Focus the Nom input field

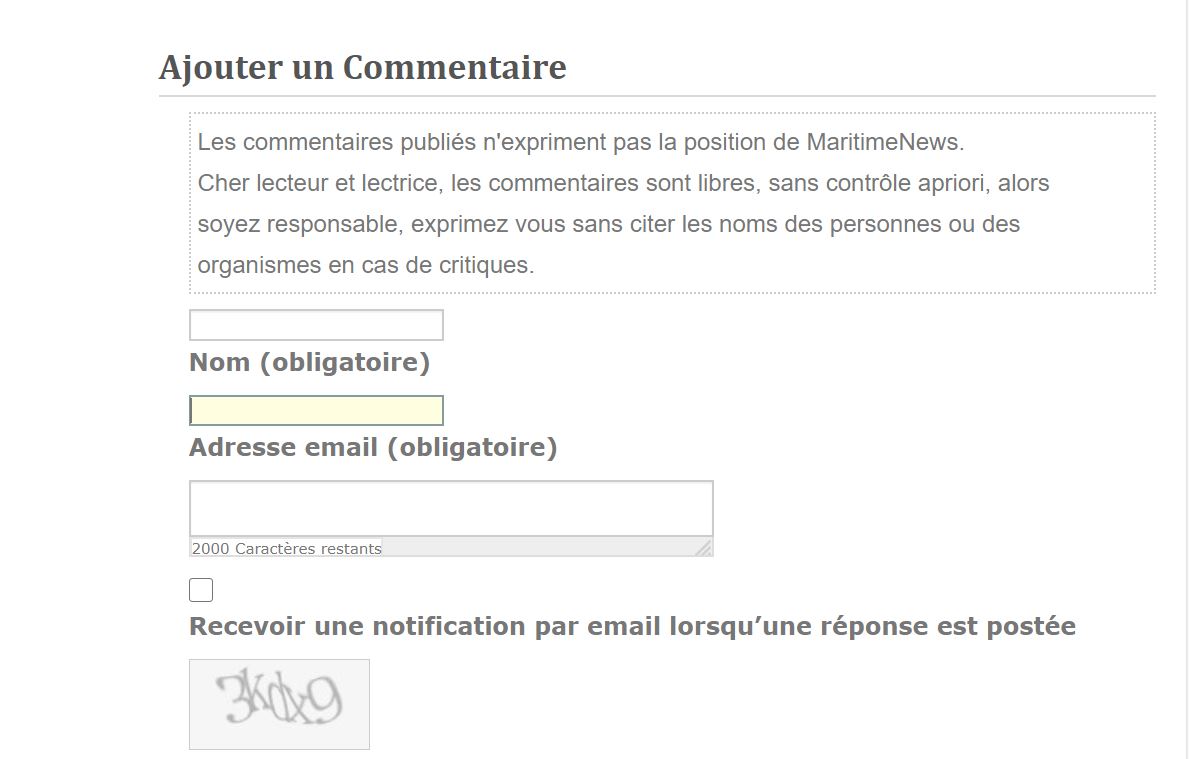click(x=316, y=325)
